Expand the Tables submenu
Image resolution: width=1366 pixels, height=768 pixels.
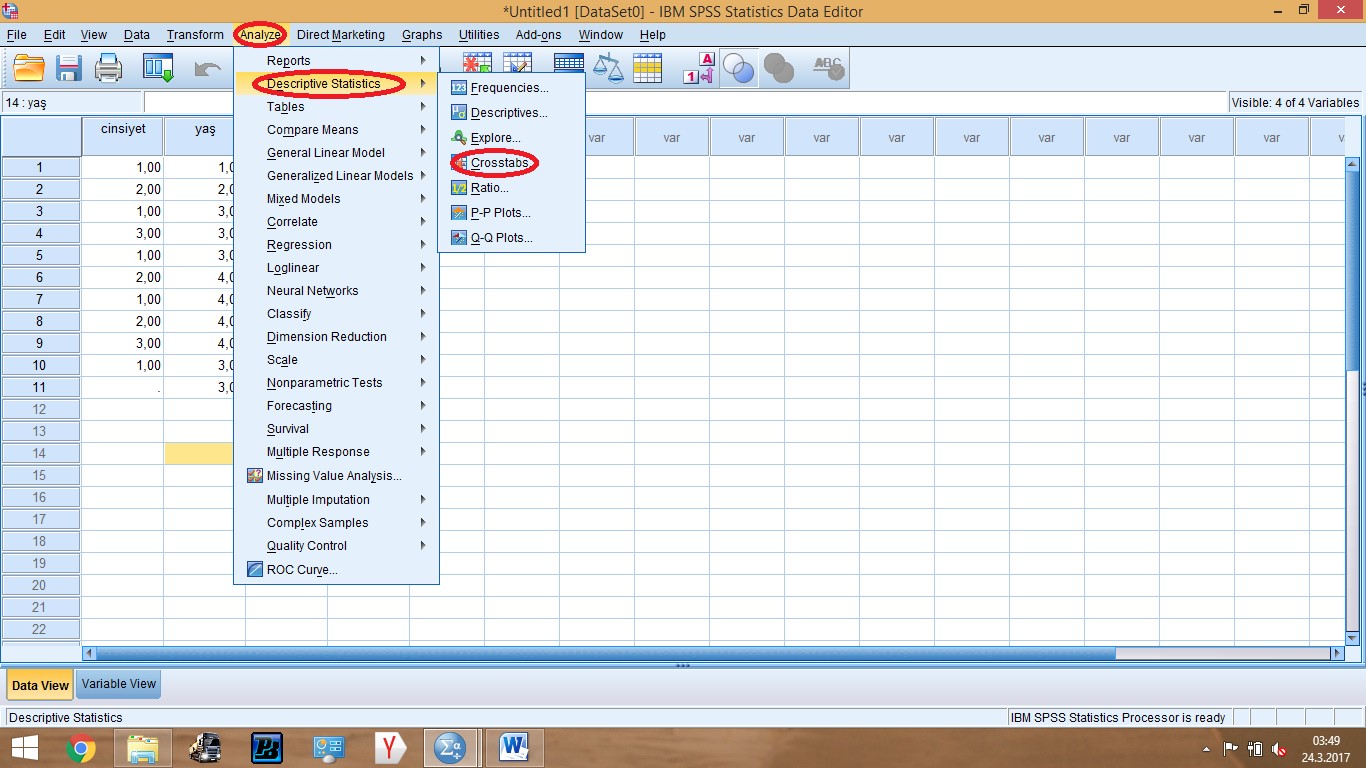336,107
